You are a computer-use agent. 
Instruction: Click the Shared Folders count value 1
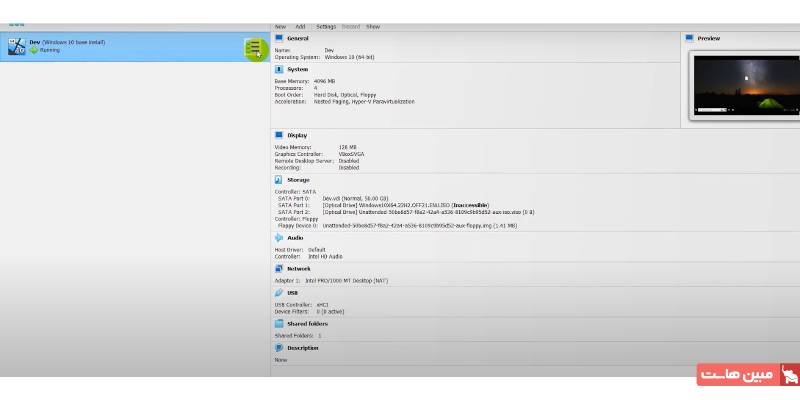click(x=319, y=336)
